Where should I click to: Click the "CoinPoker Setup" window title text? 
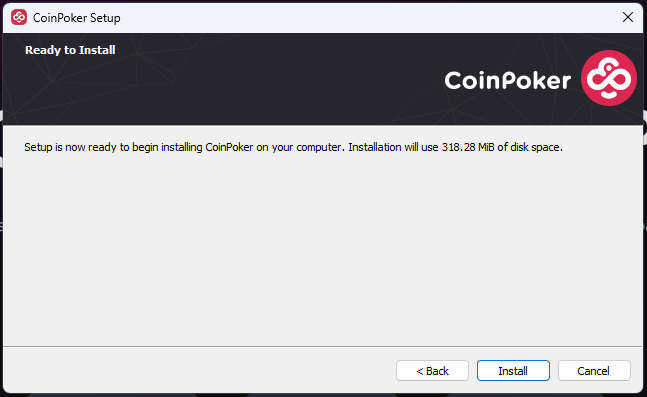[77, 18]
